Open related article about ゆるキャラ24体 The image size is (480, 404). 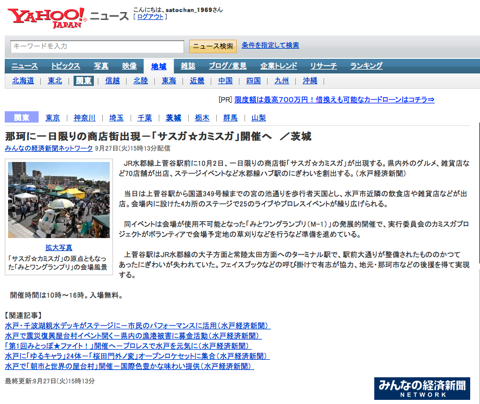coord(137,356)
